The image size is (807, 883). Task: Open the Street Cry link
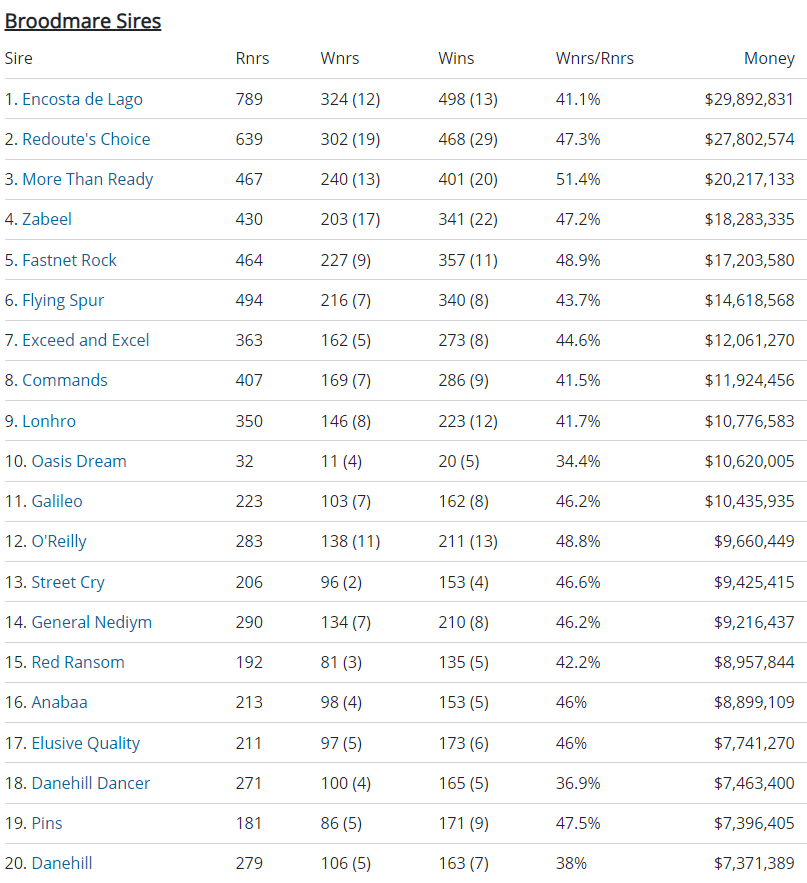[68, 582]
